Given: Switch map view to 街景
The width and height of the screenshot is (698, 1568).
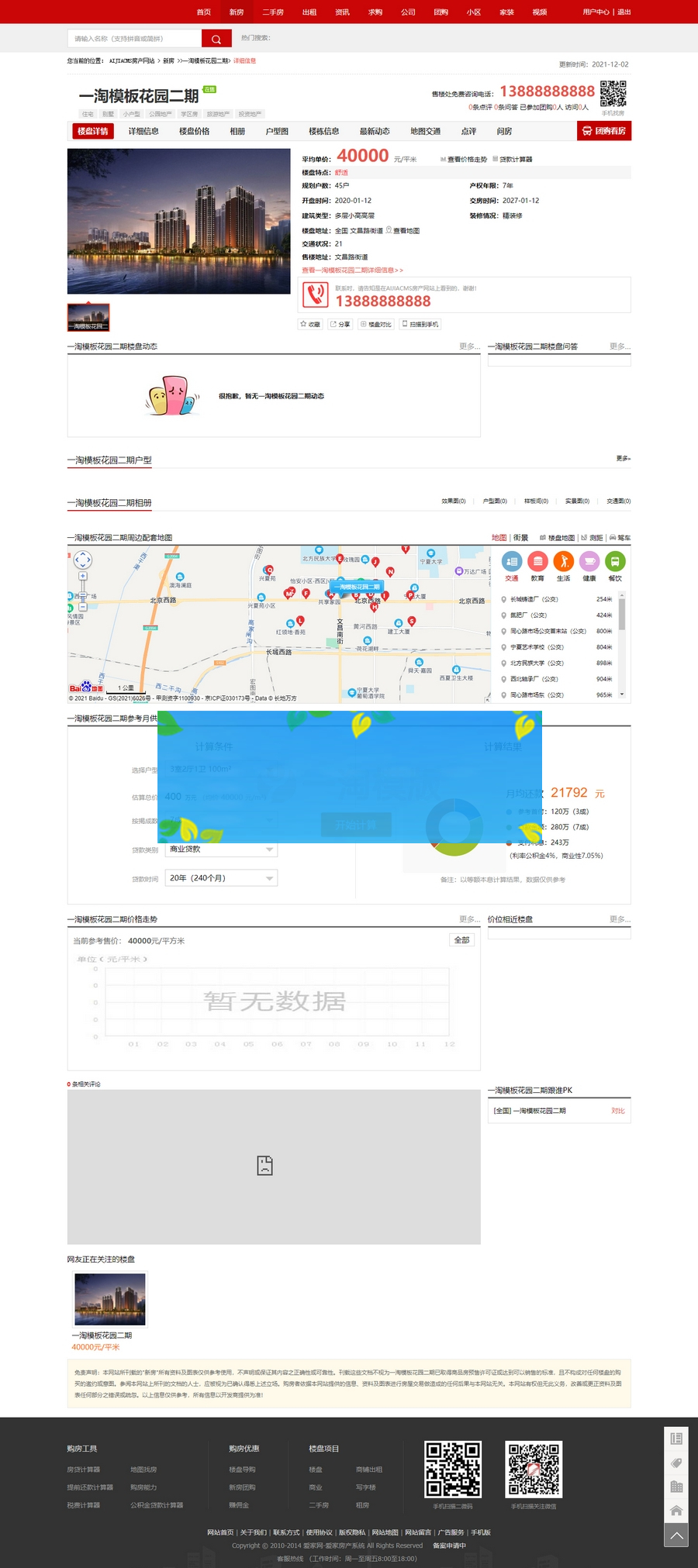Looking at the screenshot, I should coord(521,538).
